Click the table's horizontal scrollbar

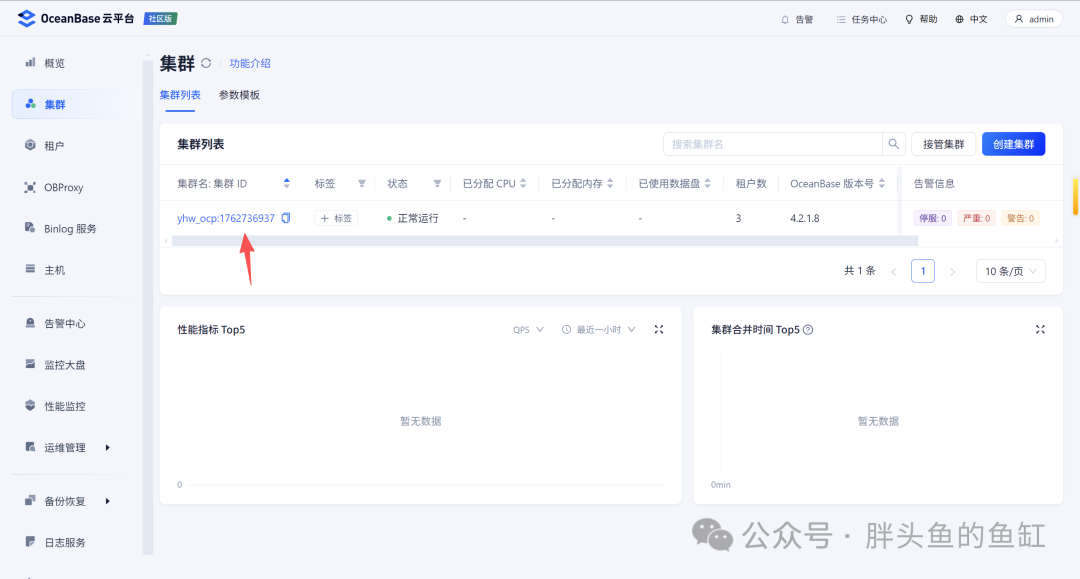coord(544,241)
